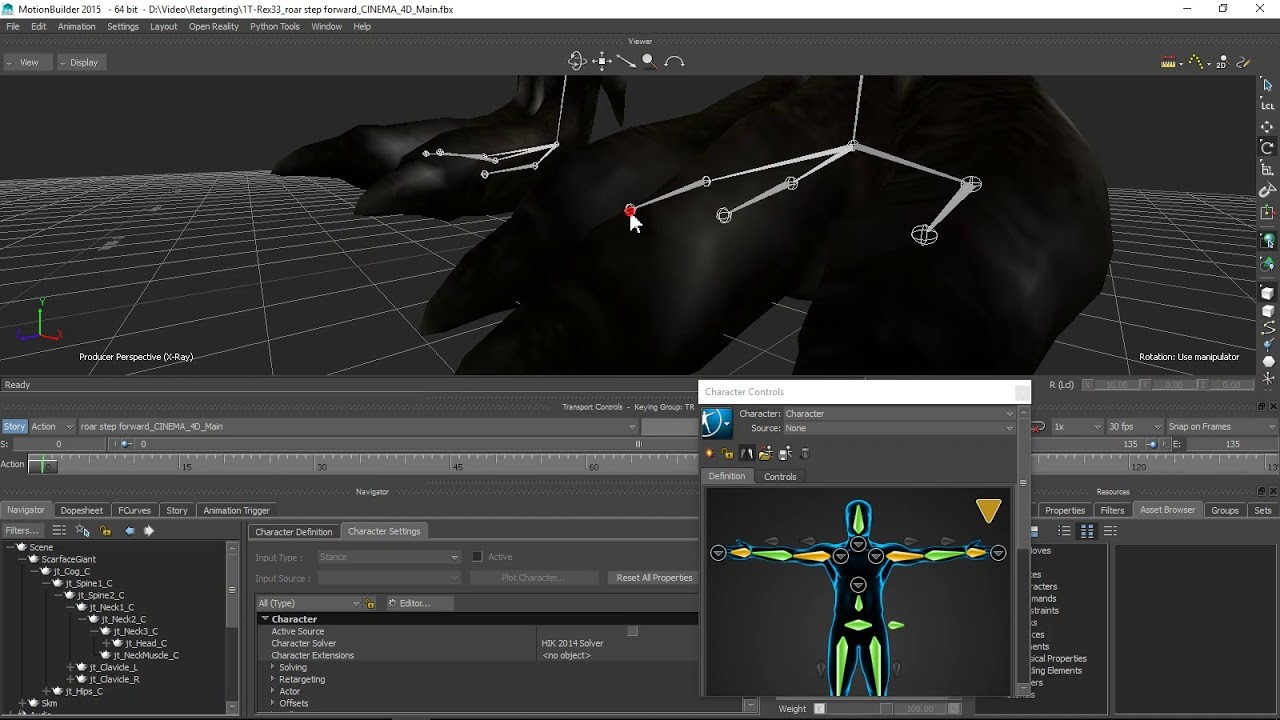Switch to the Dopesheet panel tab
Viewport: 1280px width, 720px height.
pyautogui.click(x=82, y=510)
